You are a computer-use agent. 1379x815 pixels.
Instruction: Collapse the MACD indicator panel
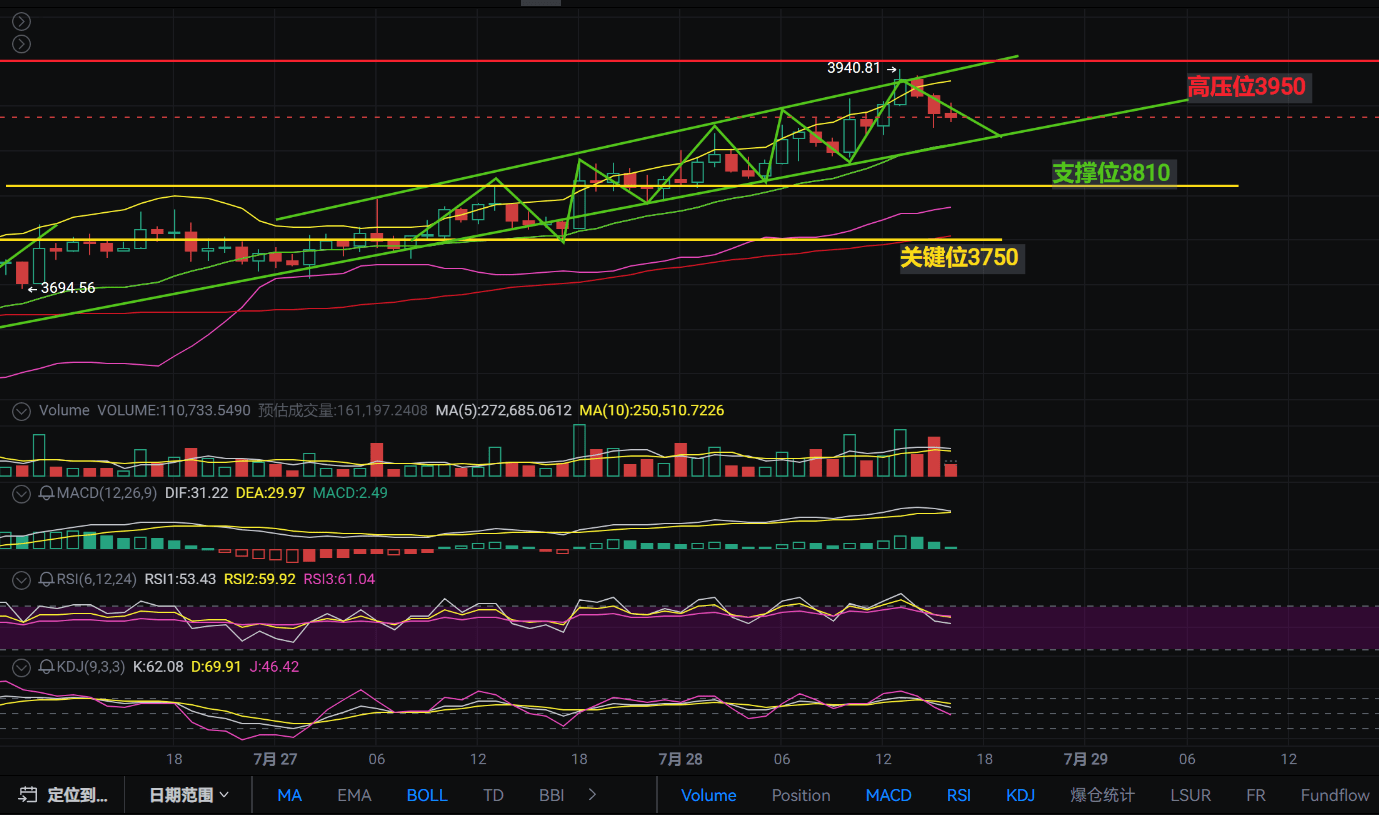(x=20, y=492)
